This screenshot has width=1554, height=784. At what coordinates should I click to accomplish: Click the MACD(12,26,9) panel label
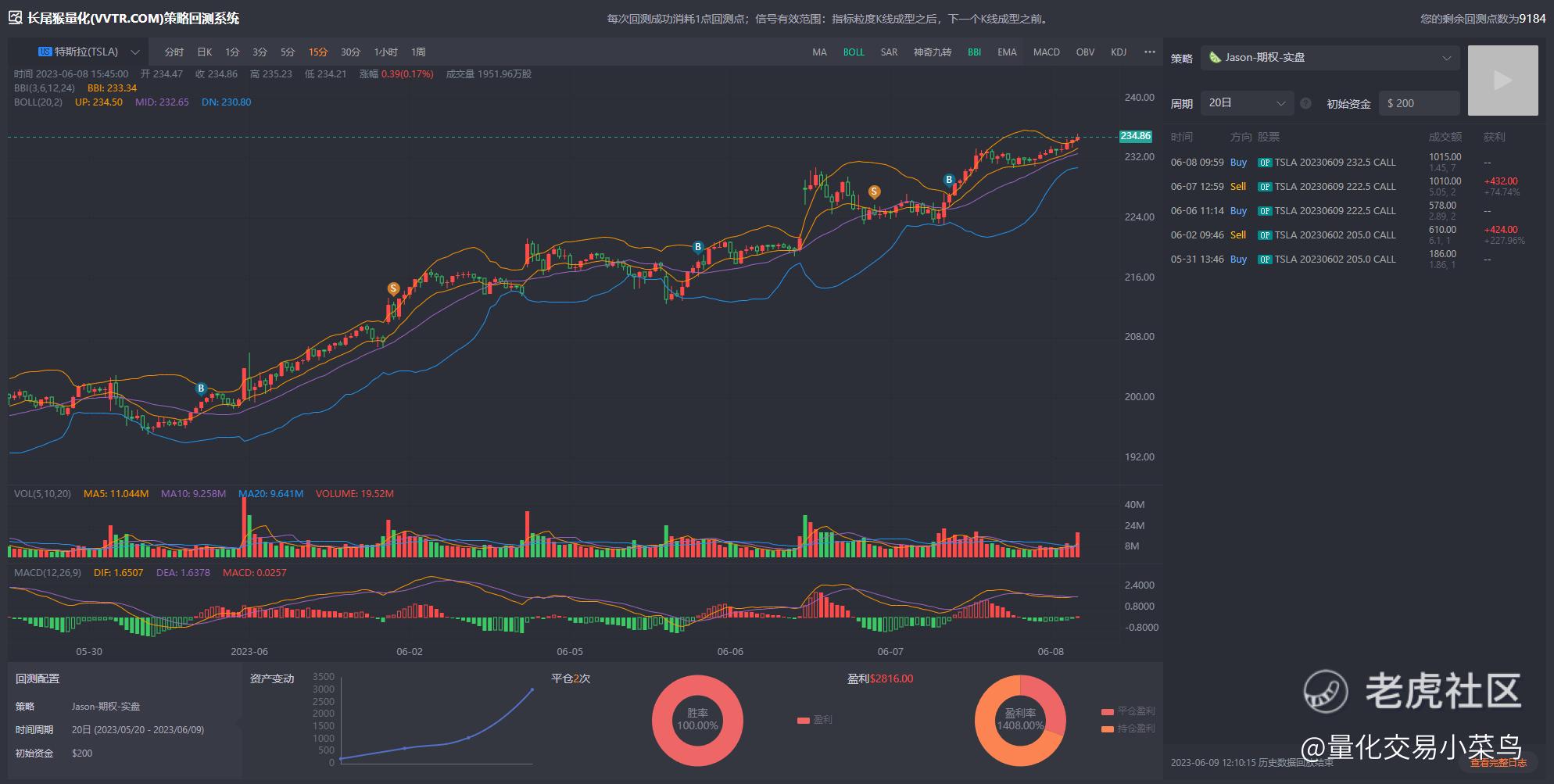point(48,573)
